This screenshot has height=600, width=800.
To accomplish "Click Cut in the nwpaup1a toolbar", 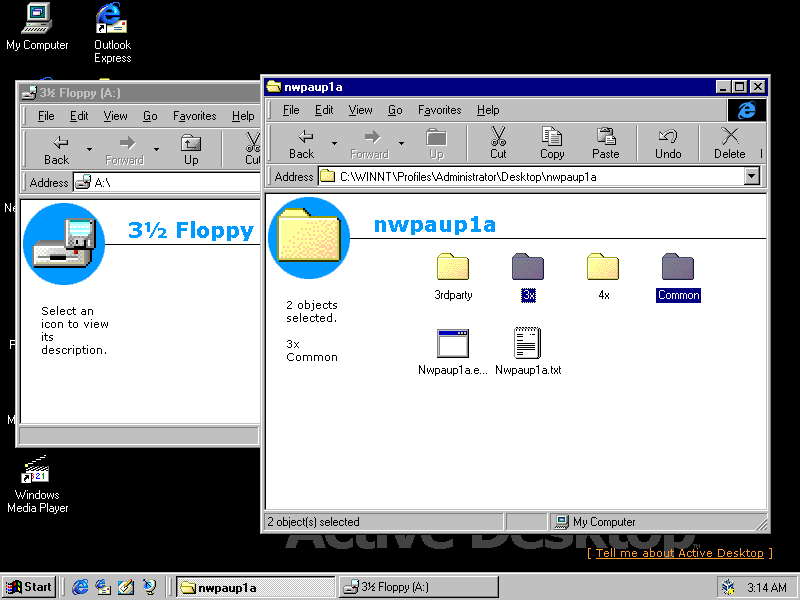I will [498, 143].
